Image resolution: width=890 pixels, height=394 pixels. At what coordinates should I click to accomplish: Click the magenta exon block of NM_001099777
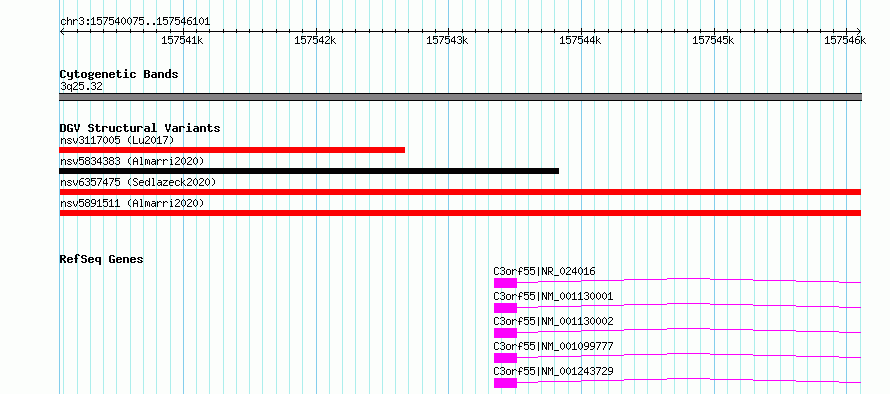[x=505, y=358]
